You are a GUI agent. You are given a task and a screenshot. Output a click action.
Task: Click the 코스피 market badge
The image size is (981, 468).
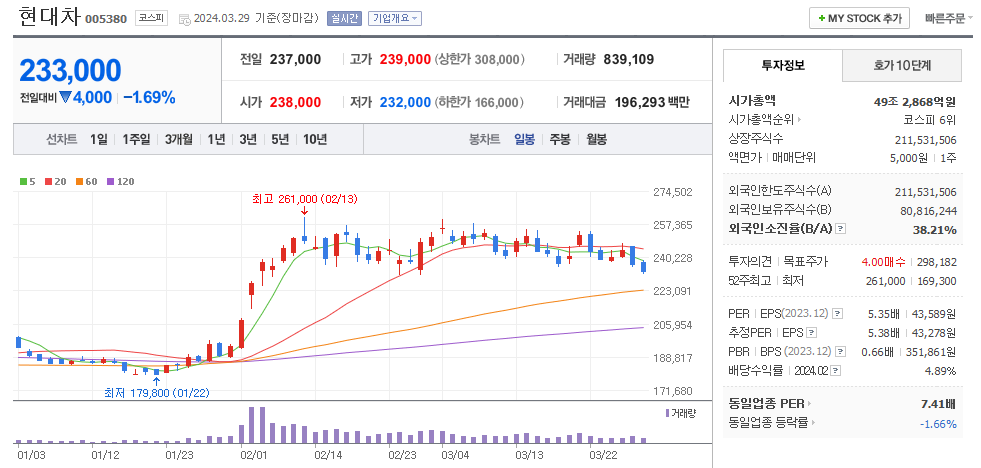tap(151, 18)
